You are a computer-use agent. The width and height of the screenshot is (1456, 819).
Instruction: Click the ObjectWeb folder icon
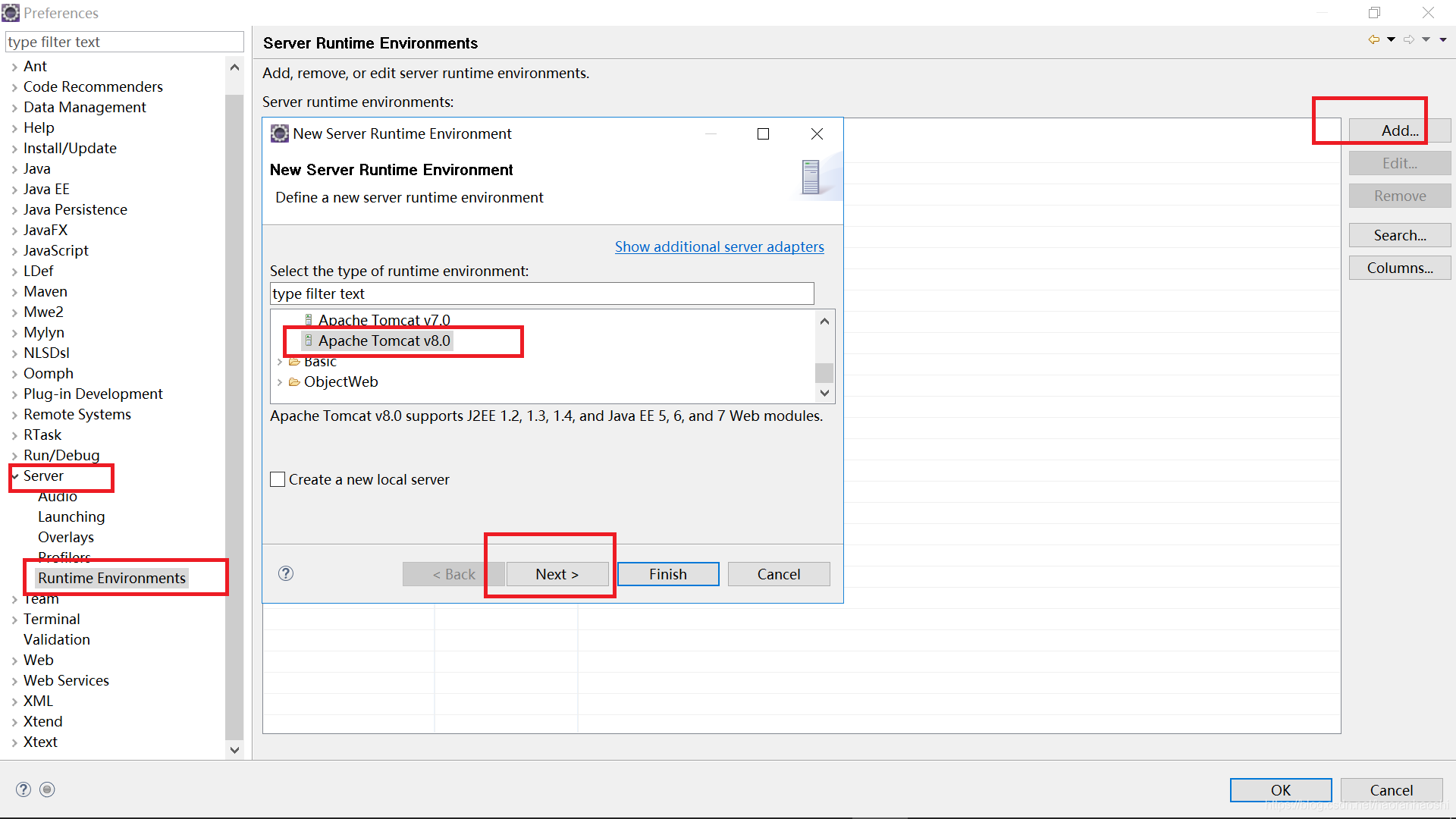294,381
